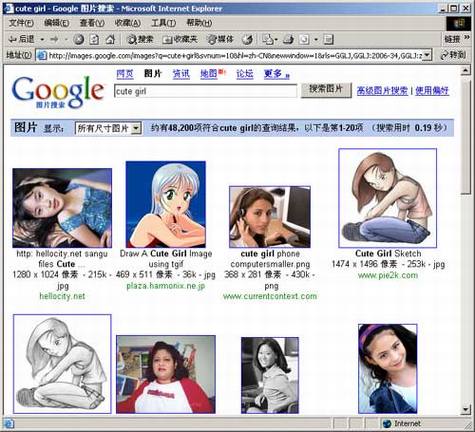Open the Search (搜索) toolbar button

[140, 40]
